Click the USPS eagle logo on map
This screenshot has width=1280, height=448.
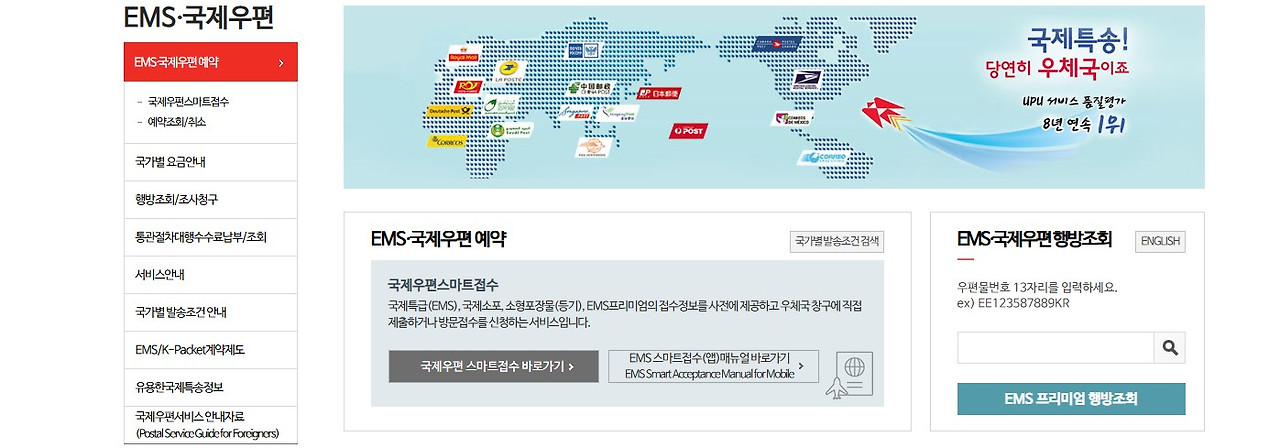pos(807,80)
